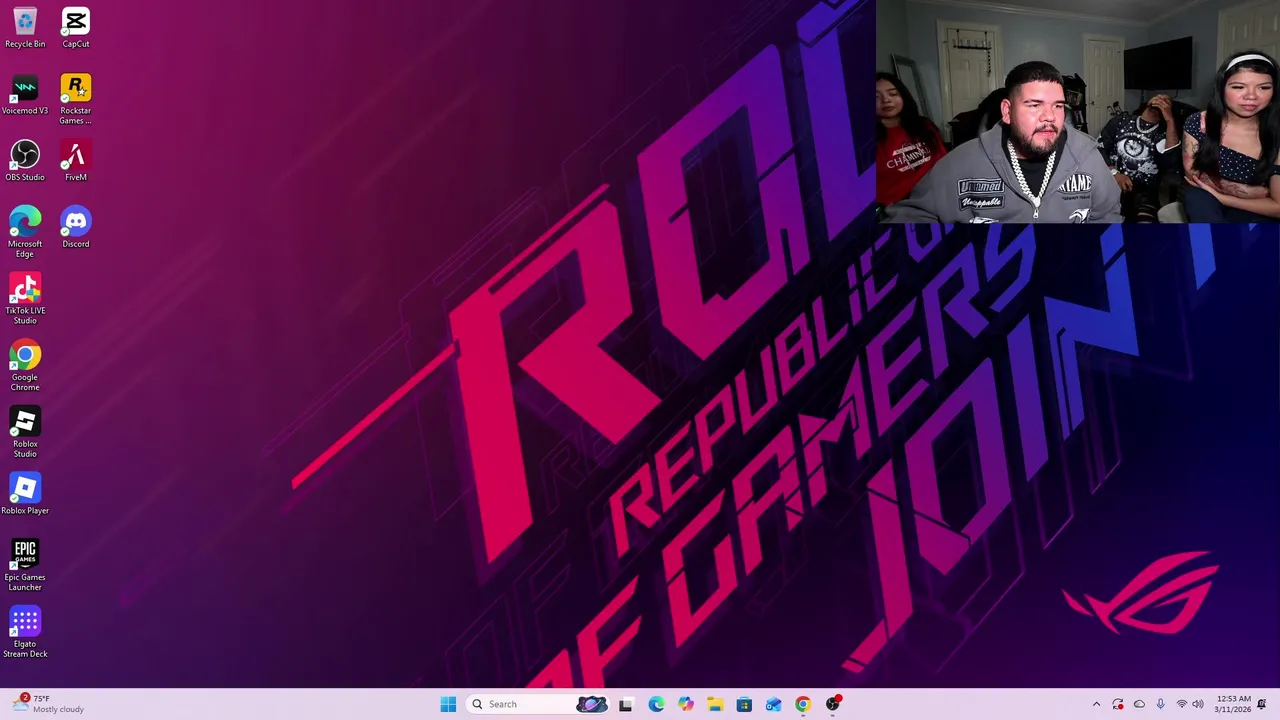Open the Windows Start menu
1280x720 pixels.
pyautogui.click(x=448, y=704)
